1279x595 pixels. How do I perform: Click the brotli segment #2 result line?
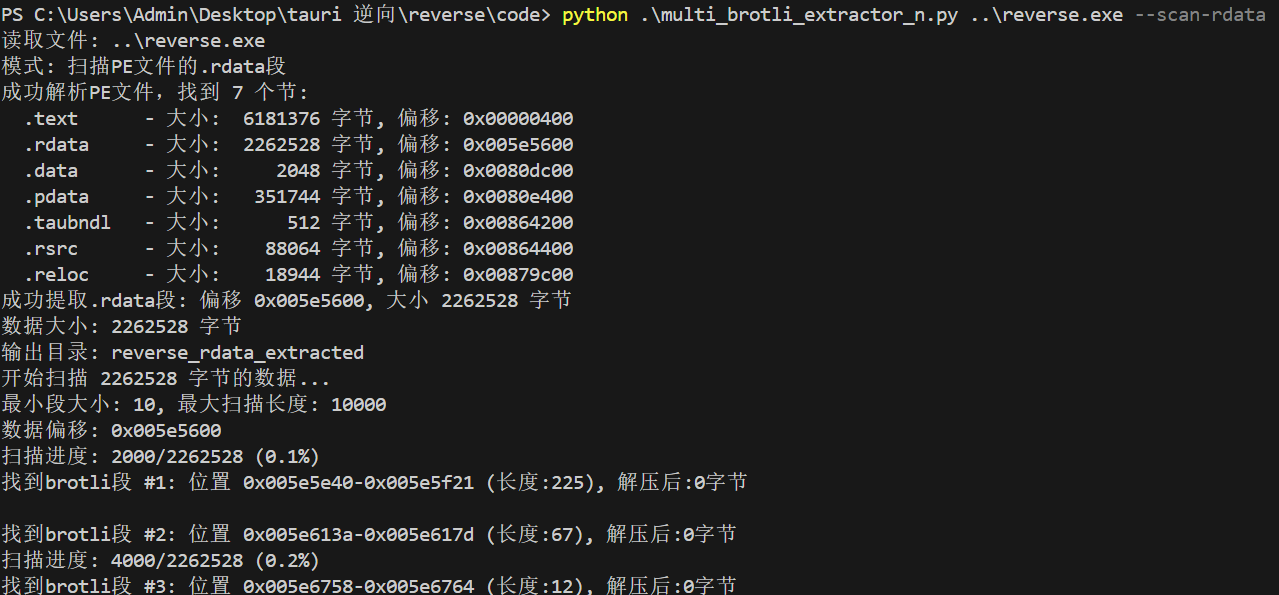pyautogui.click(x=368, y=535)
